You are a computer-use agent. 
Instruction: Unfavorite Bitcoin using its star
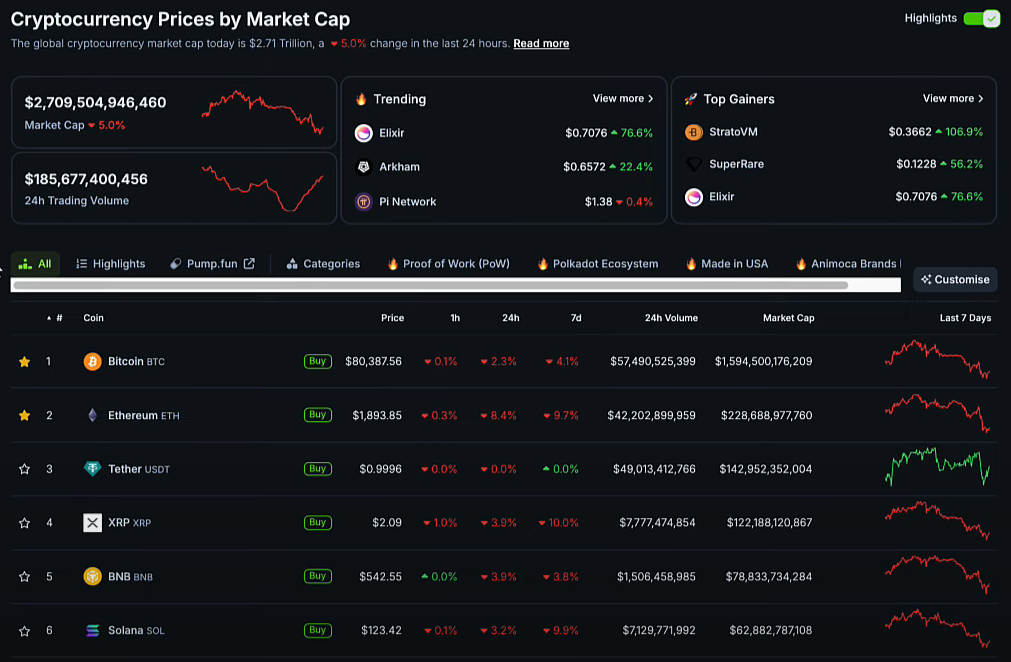pyautogui.click(x=24, y=362)
